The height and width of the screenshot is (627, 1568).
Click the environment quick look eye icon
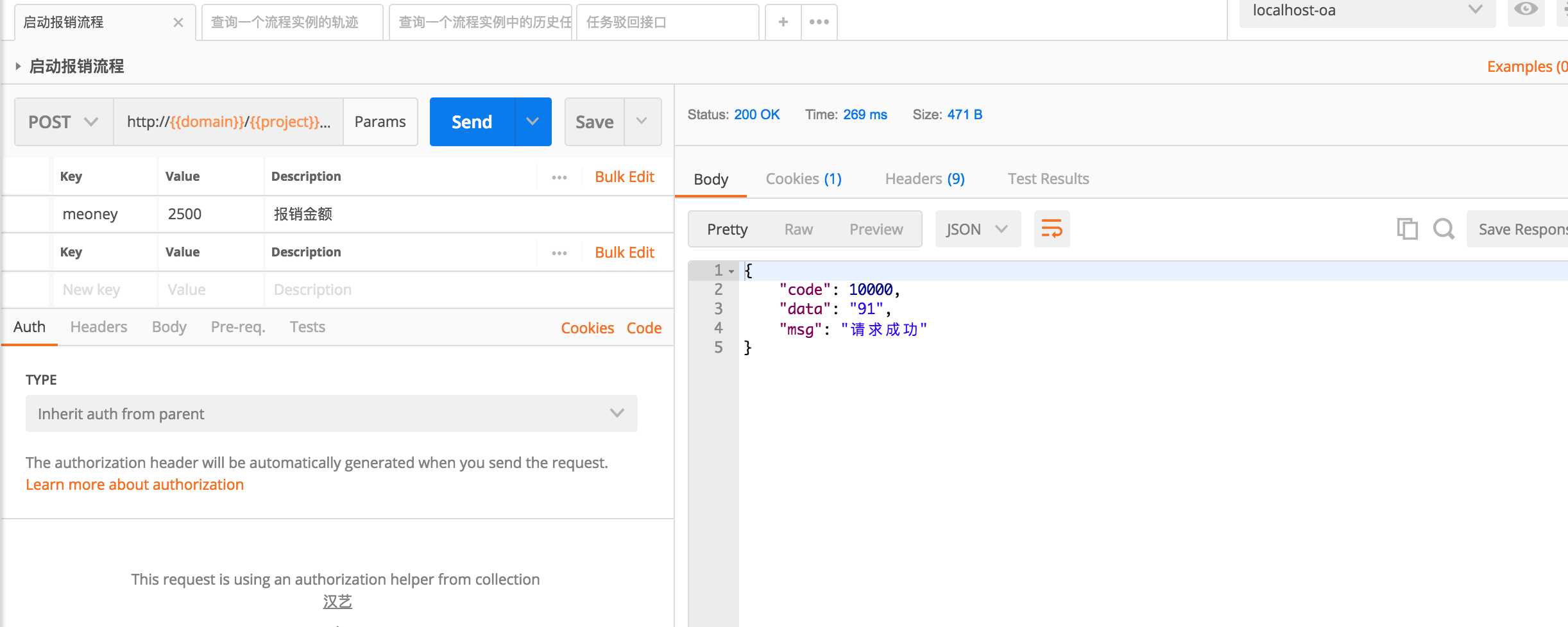click(x=1526, y=10)
